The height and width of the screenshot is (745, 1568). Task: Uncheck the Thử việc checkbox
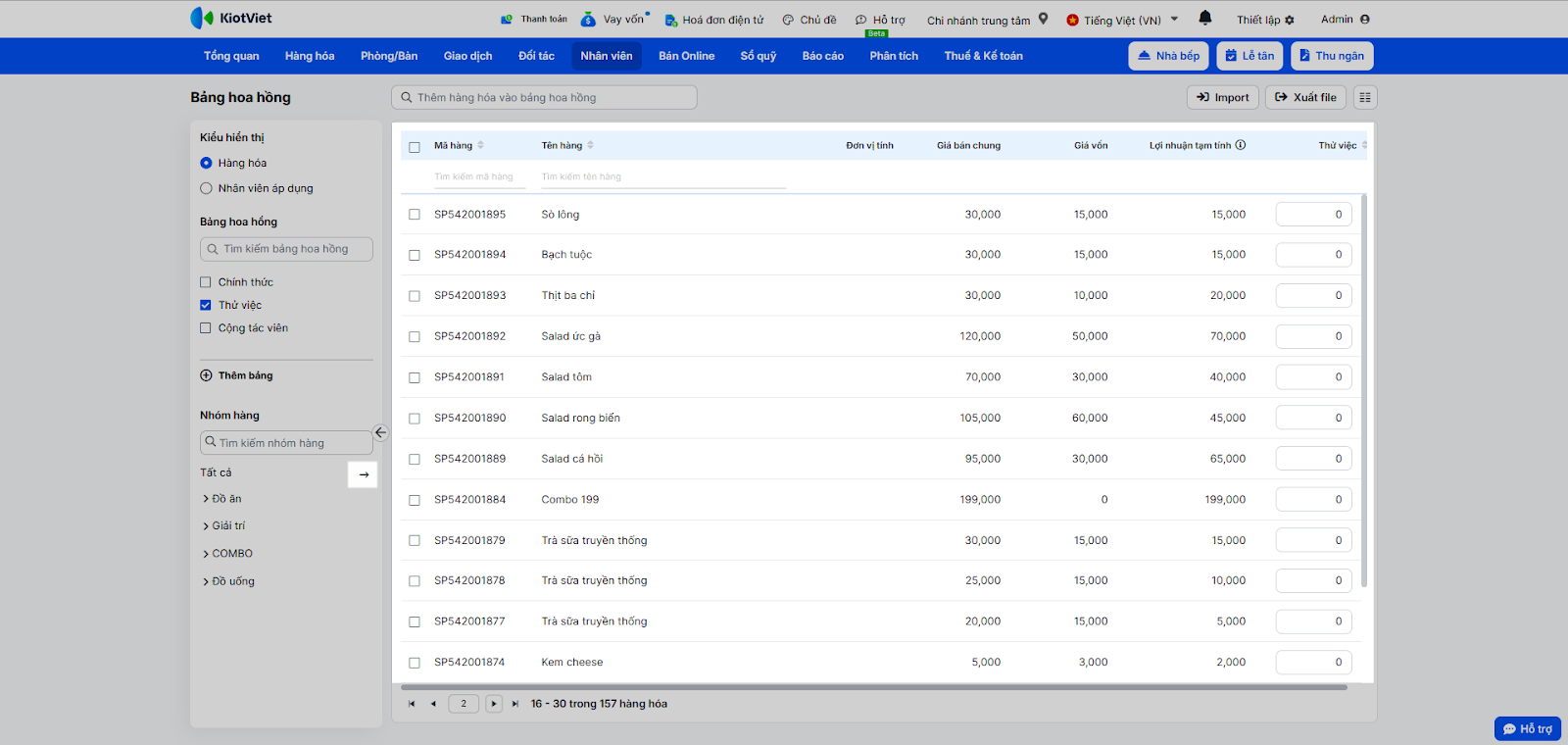pyautogui.click(x=206, y=305)
